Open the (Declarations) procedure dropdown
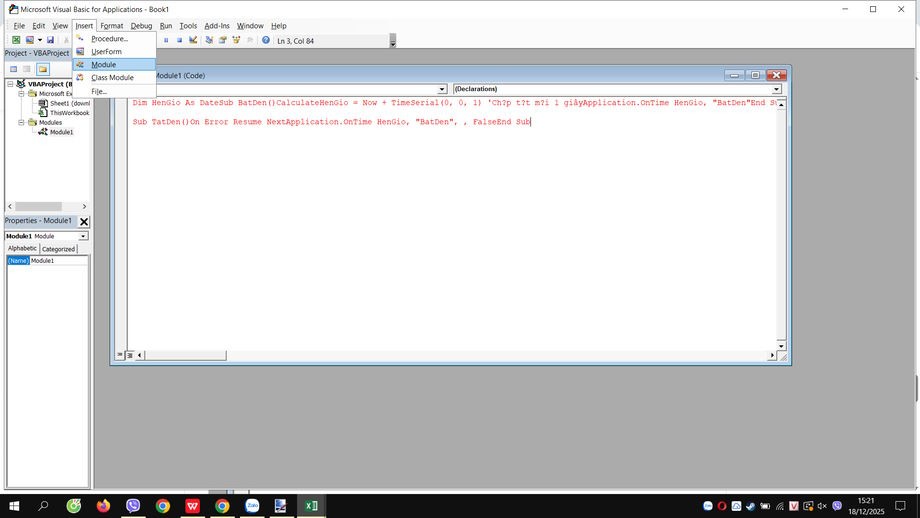This screenshot has height=518, width=920. coord(776,89)
